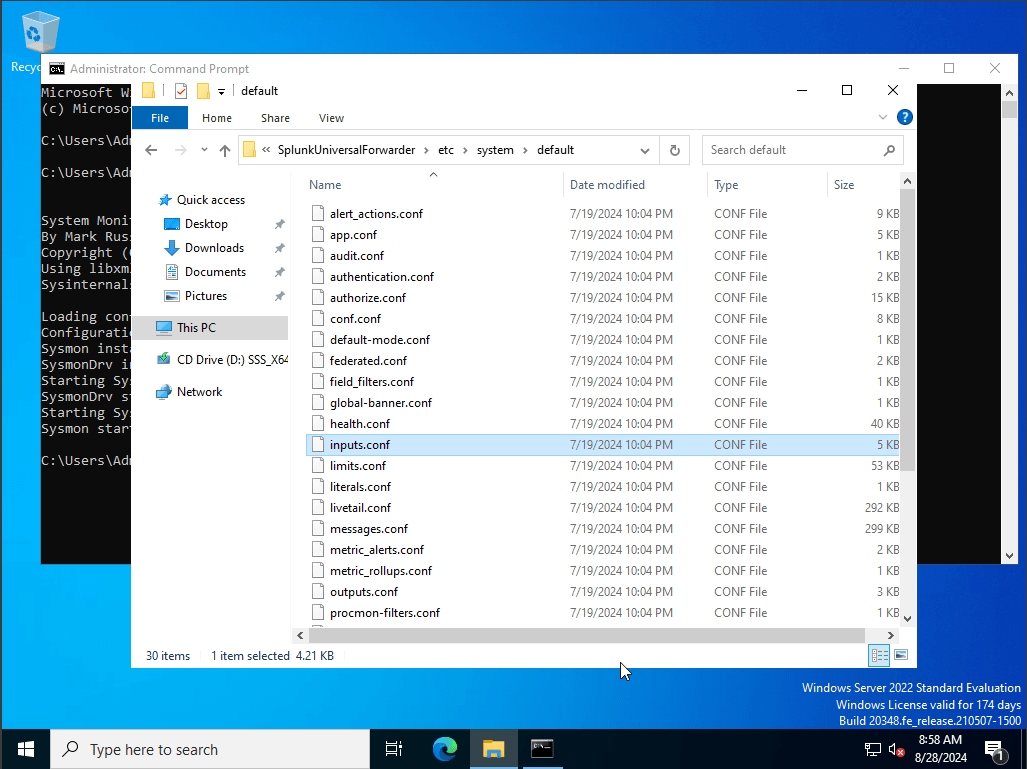Click the search magnifier icon
Viewport: 1027px width, 769px height.
(x=889, y=150)
